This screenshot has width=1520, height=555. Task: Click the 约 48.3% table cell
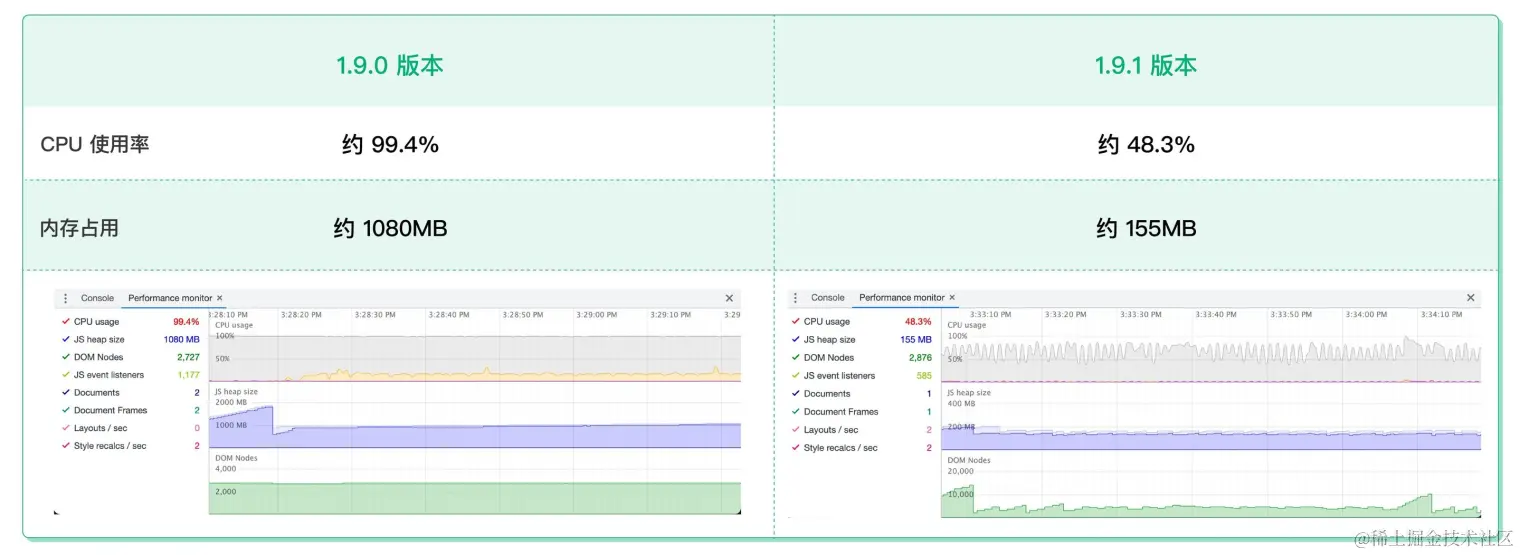click(x=1146, y=144)
